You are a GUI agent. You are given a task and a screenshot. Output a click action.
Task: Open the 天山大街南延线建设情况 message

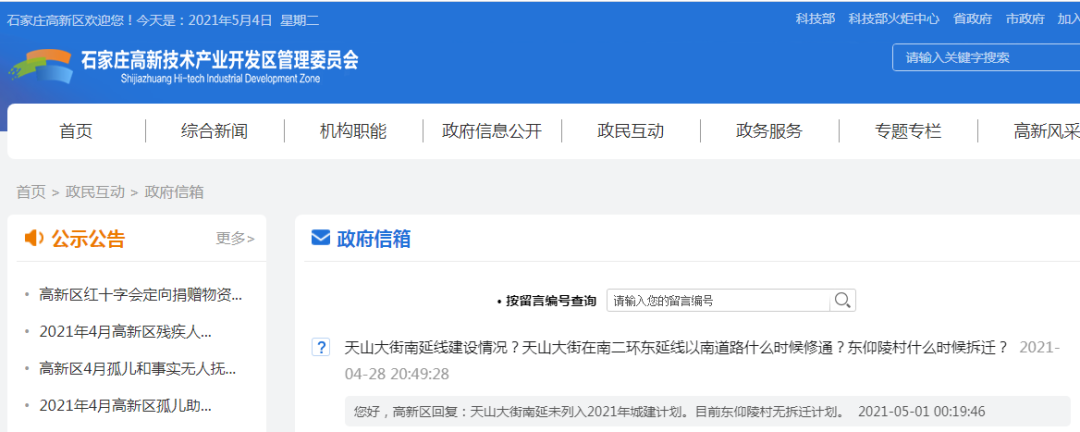pos(676,347)
